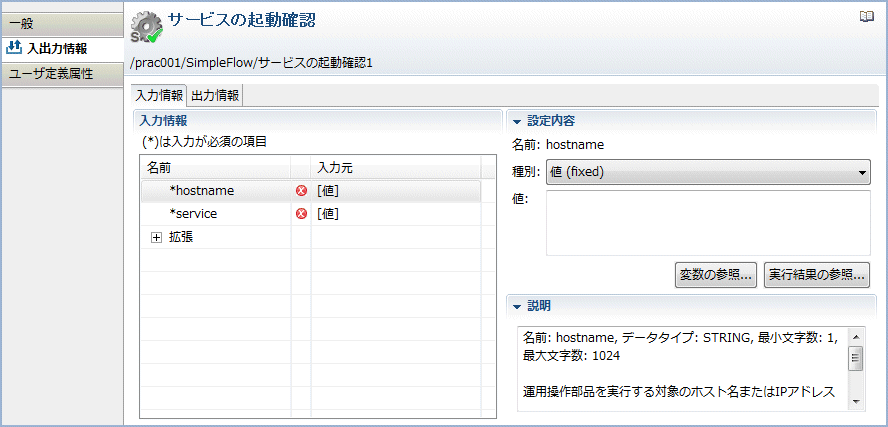Open the 種別 dropdown showing 値 (fixed)
This screenshot has width=888, height=427.
coord(708,172)
